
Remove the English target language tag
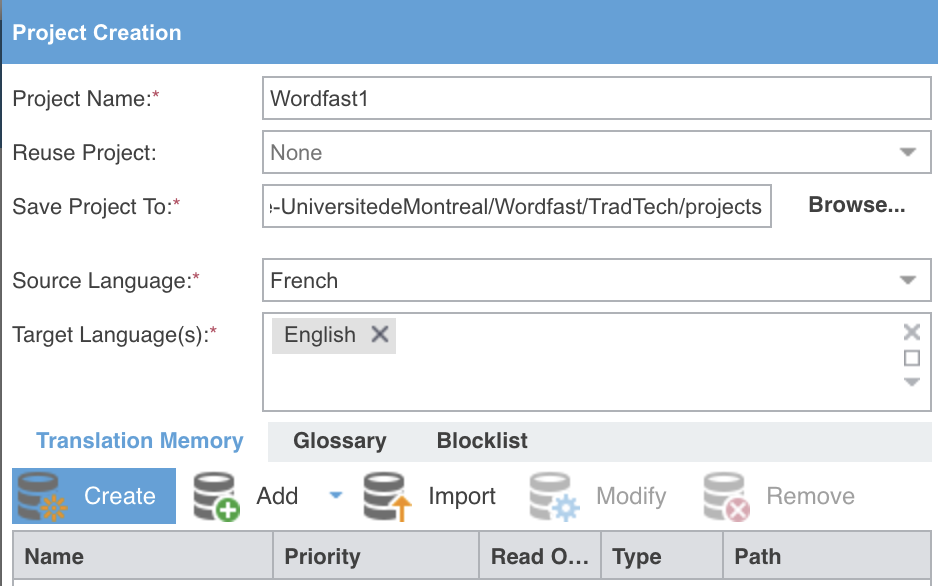[380, 334]
